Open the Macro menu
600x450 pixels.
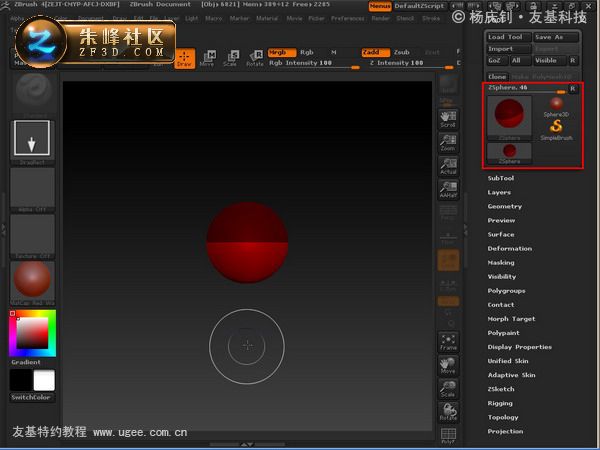click(x=214, y=18)
